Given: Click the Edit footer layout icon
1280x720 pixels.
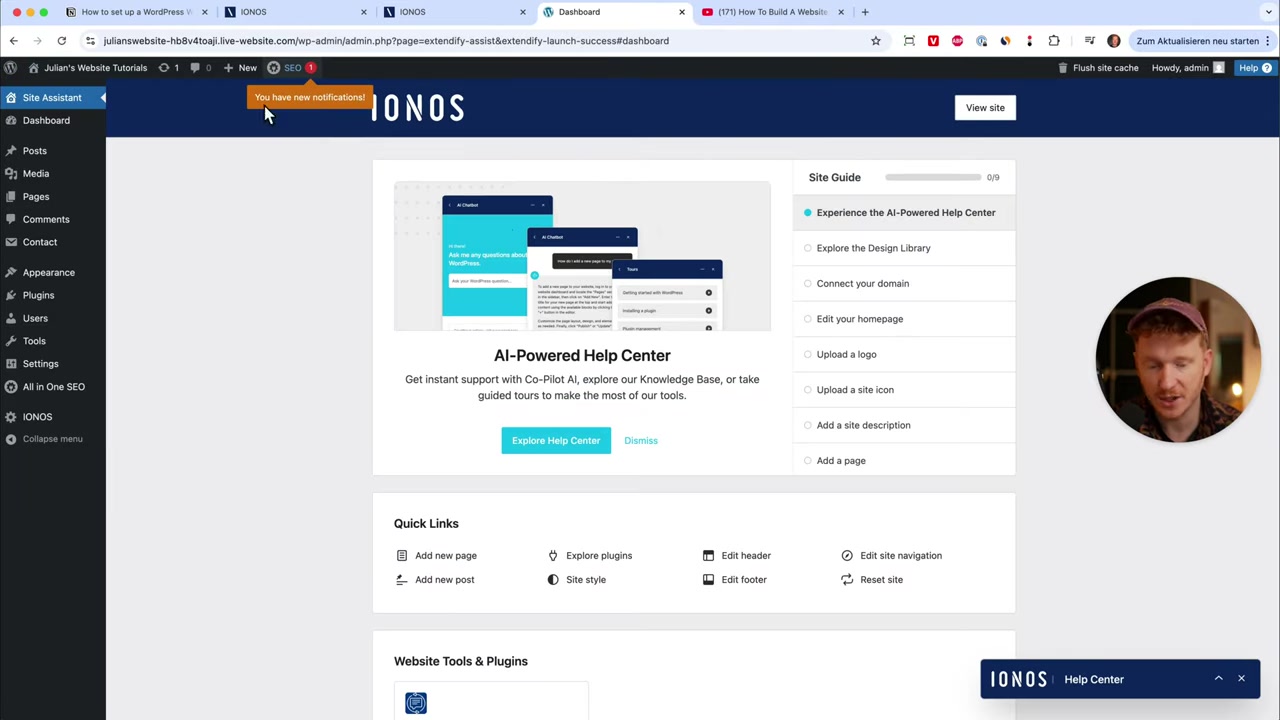Looking at the screenshot, I should [x=708, y=579].
